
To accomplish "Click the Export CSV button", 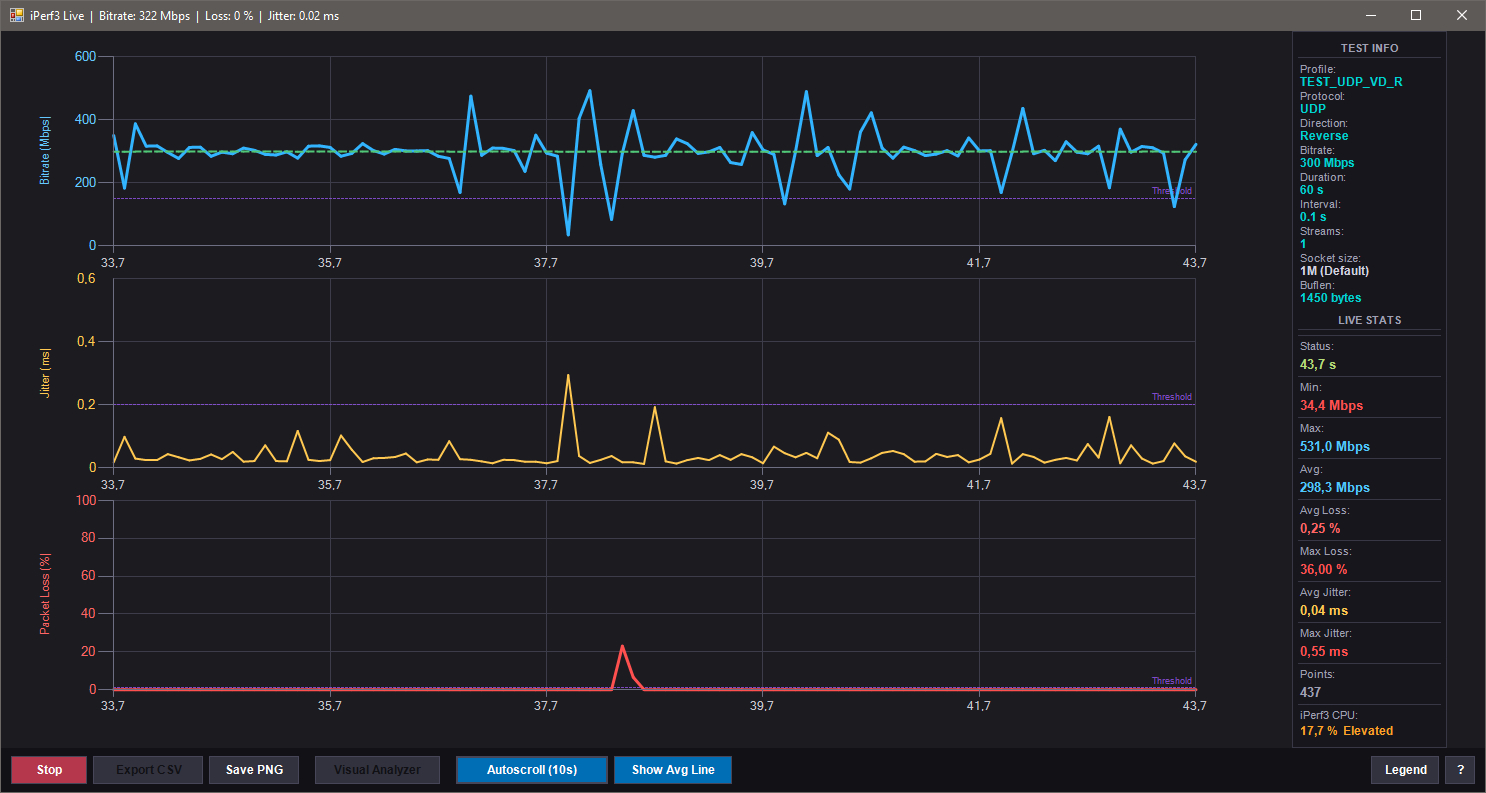I will click(148, 770).
